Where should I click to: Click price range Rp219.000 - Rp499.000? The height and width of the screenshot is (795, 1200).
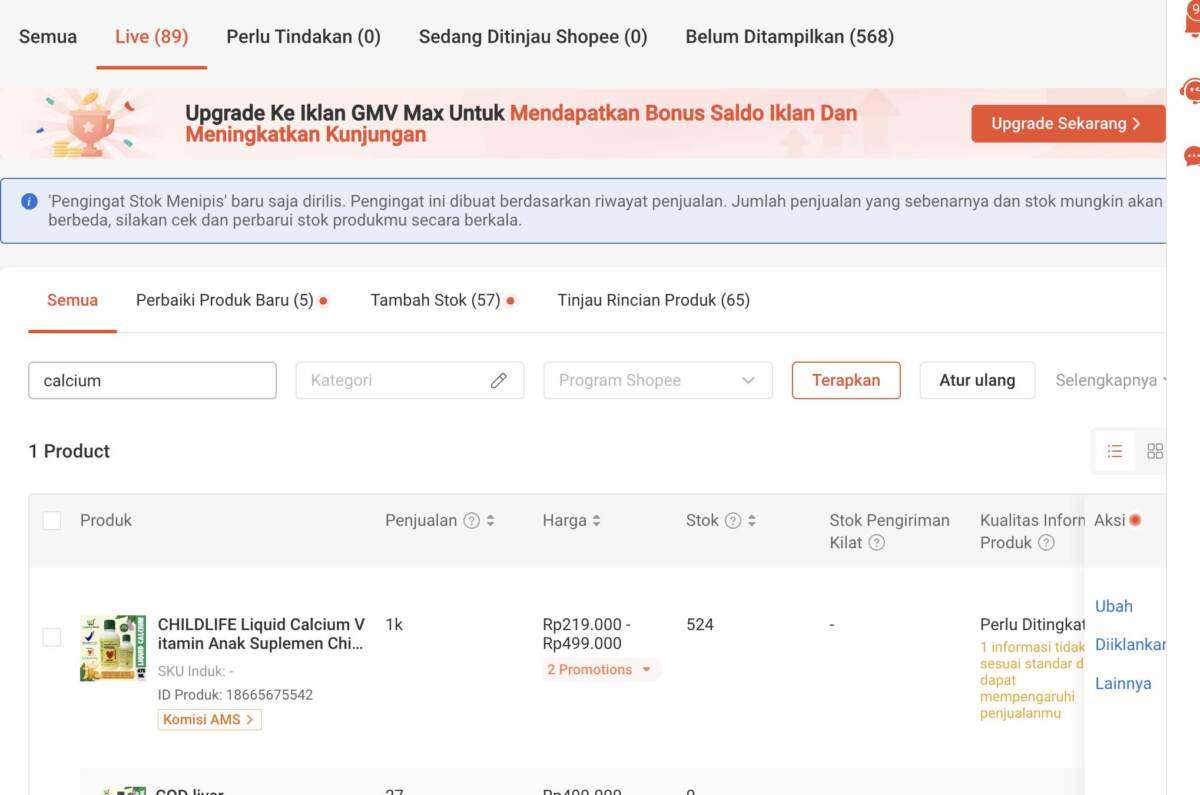tap(587, 634)
